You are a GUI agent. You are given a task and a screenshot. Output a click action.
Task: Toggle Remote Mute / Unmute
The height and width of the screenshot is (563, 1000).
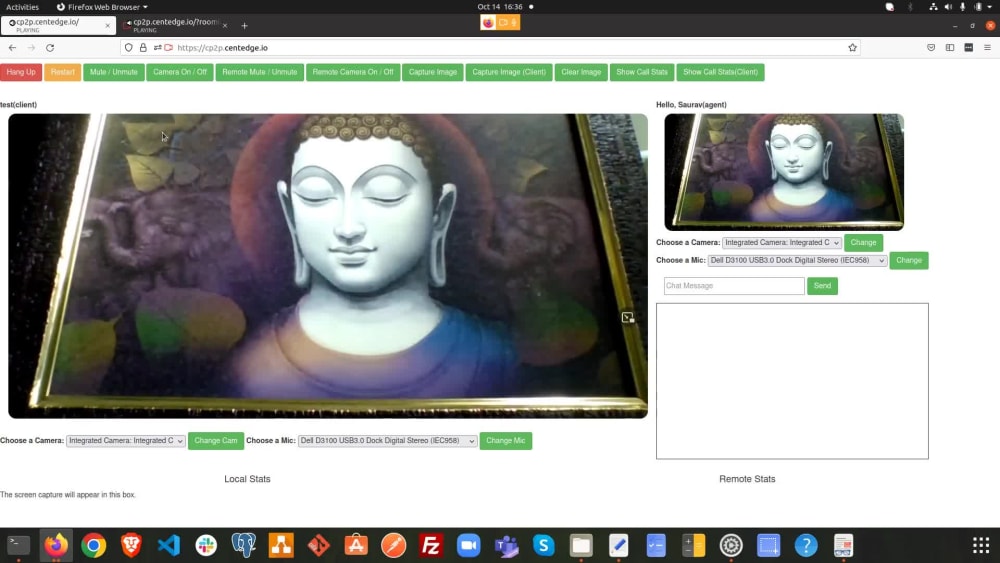pyautogui.click(x=260, y=72)
